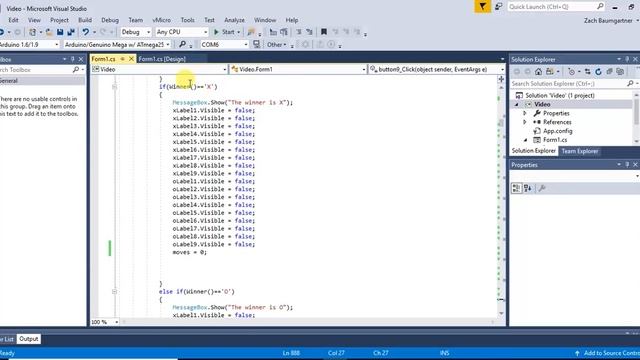640x360 pixels.
Task: Click the Save All icon
Action: (71, 32)
